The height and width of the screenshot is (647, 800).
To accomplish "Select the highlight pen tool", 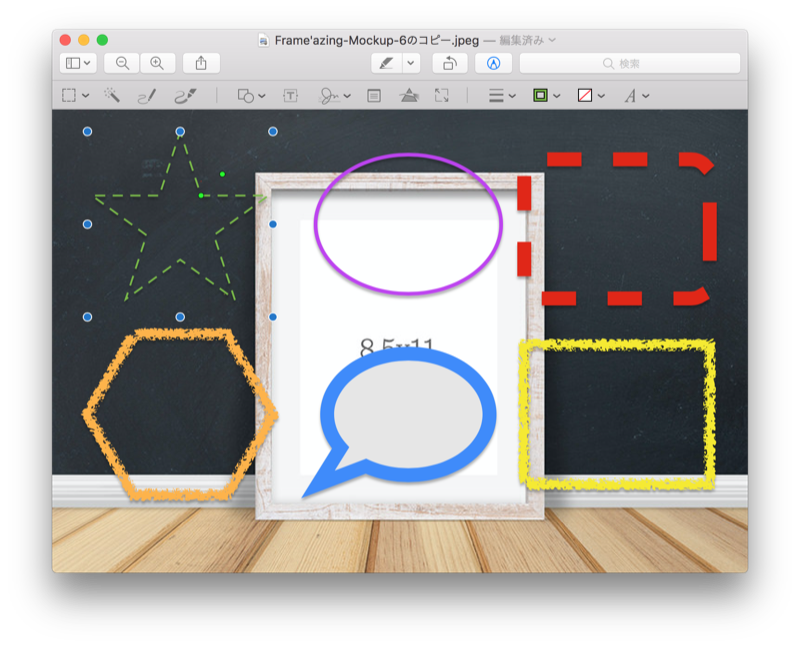I will pyautogui.click(x=387, y=63).
